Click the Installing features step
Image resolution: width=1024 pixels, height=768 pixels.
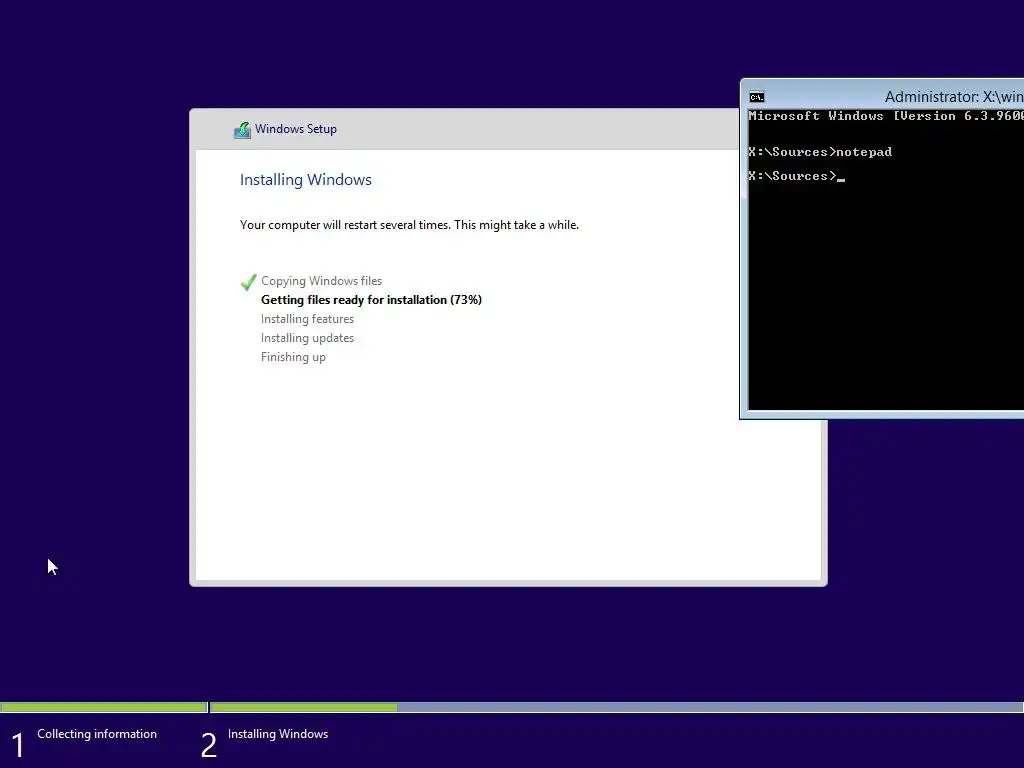coord(308,319)
